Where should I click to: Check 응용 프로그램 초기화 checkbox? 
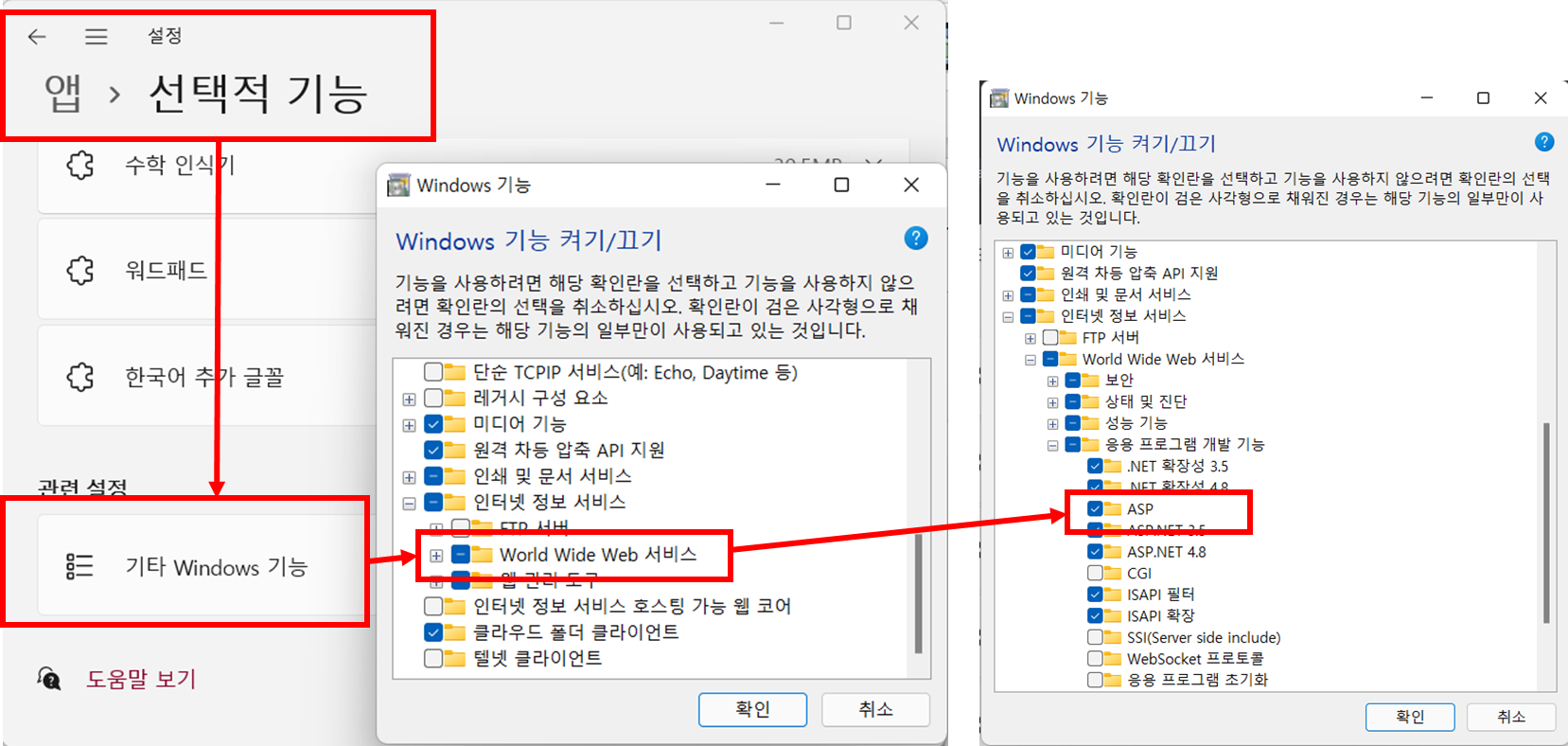click(1095, 679)
